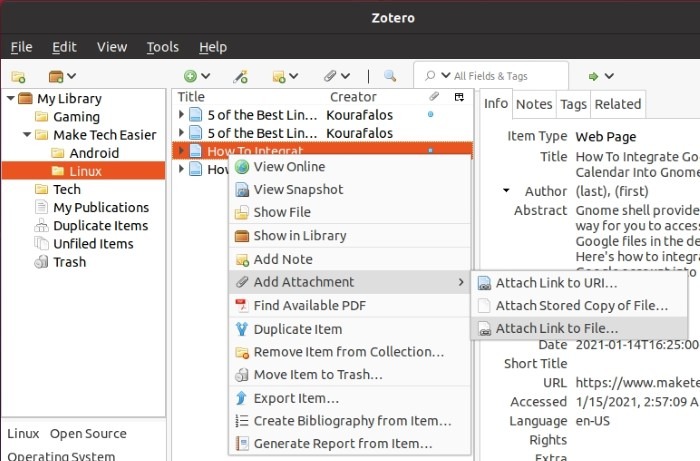Viewport: 700px width, 461px height.
Task: Click the Creator column header
Action: click(353, 97)
